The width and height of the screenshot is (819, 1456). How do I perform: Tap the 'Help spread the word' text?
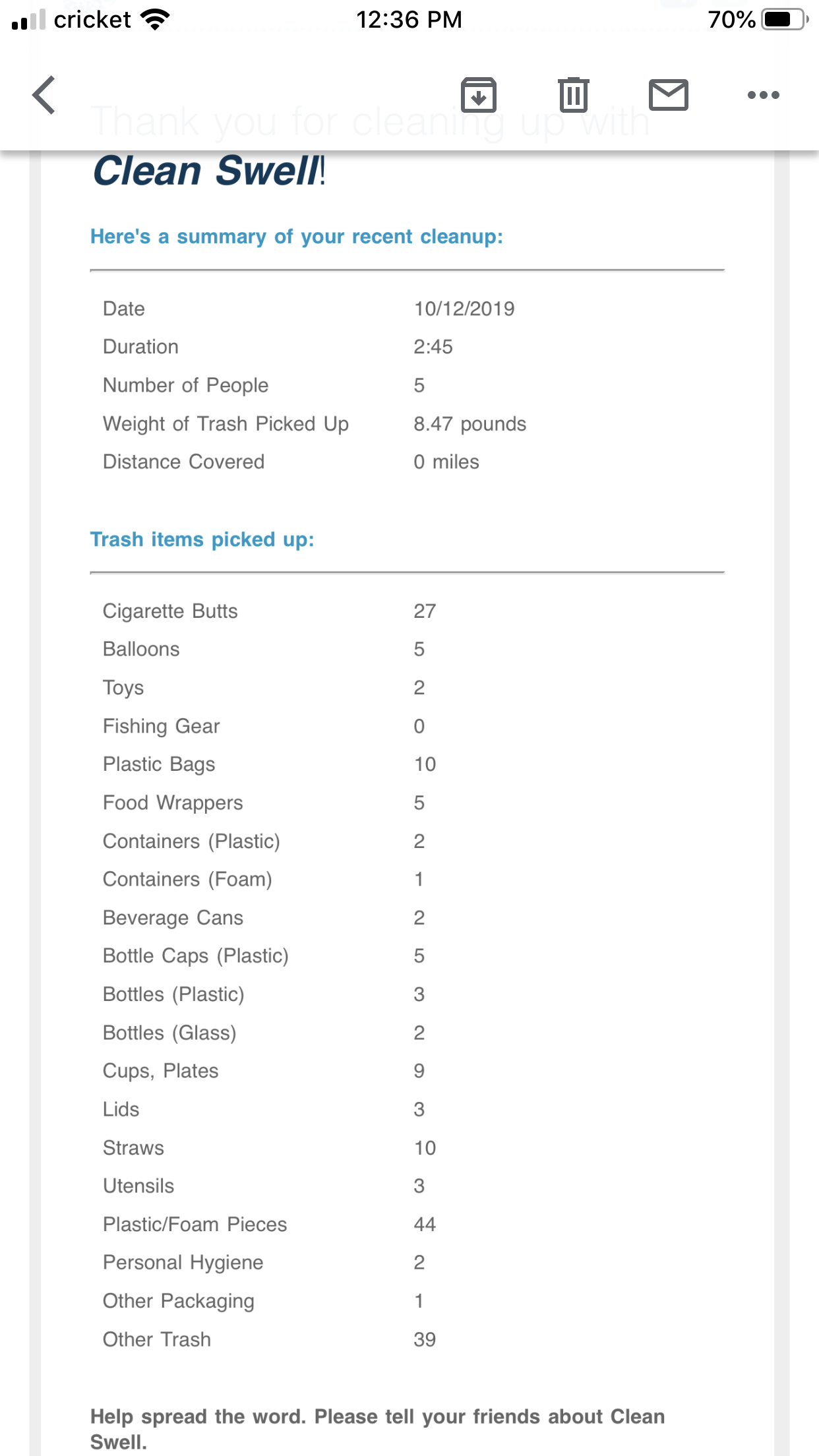[x=377, y=1429]
